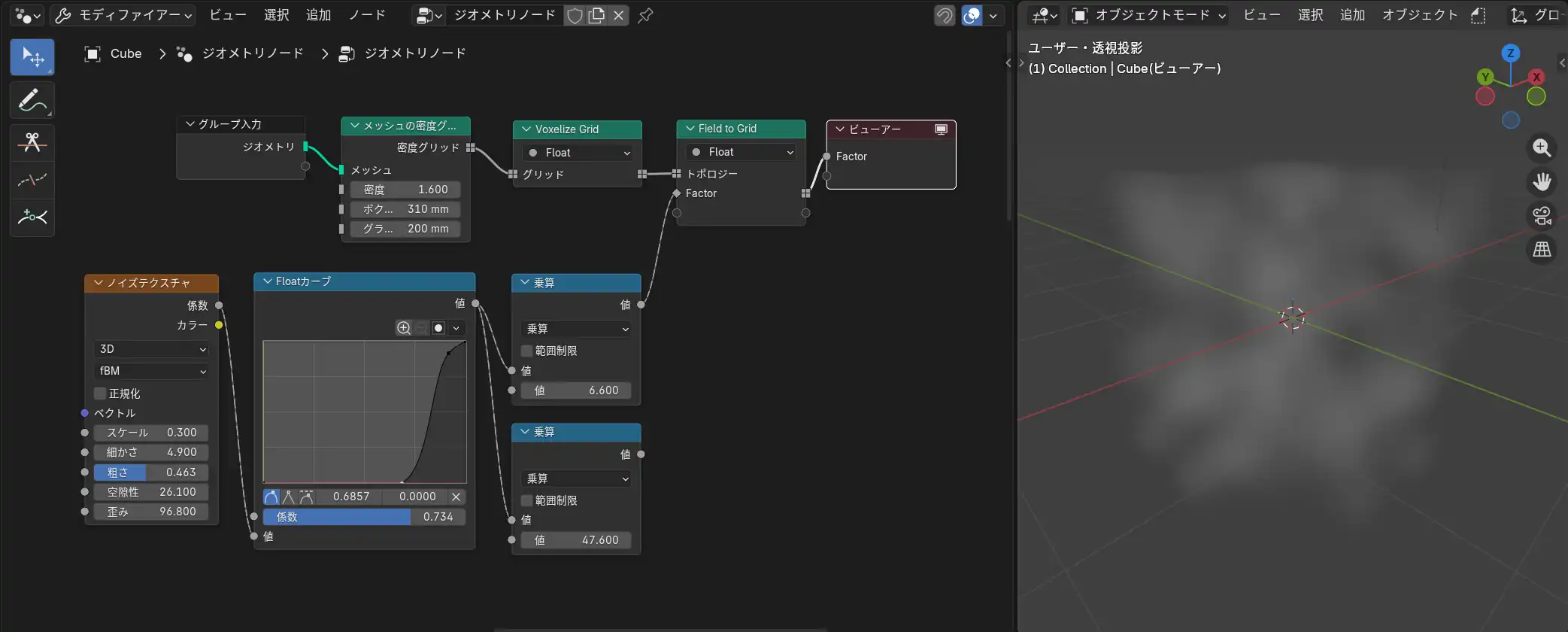Open the 追加 menu in node editor
Image resolution: width=1568 pixels, height=632 pixels.
point(318,15)
